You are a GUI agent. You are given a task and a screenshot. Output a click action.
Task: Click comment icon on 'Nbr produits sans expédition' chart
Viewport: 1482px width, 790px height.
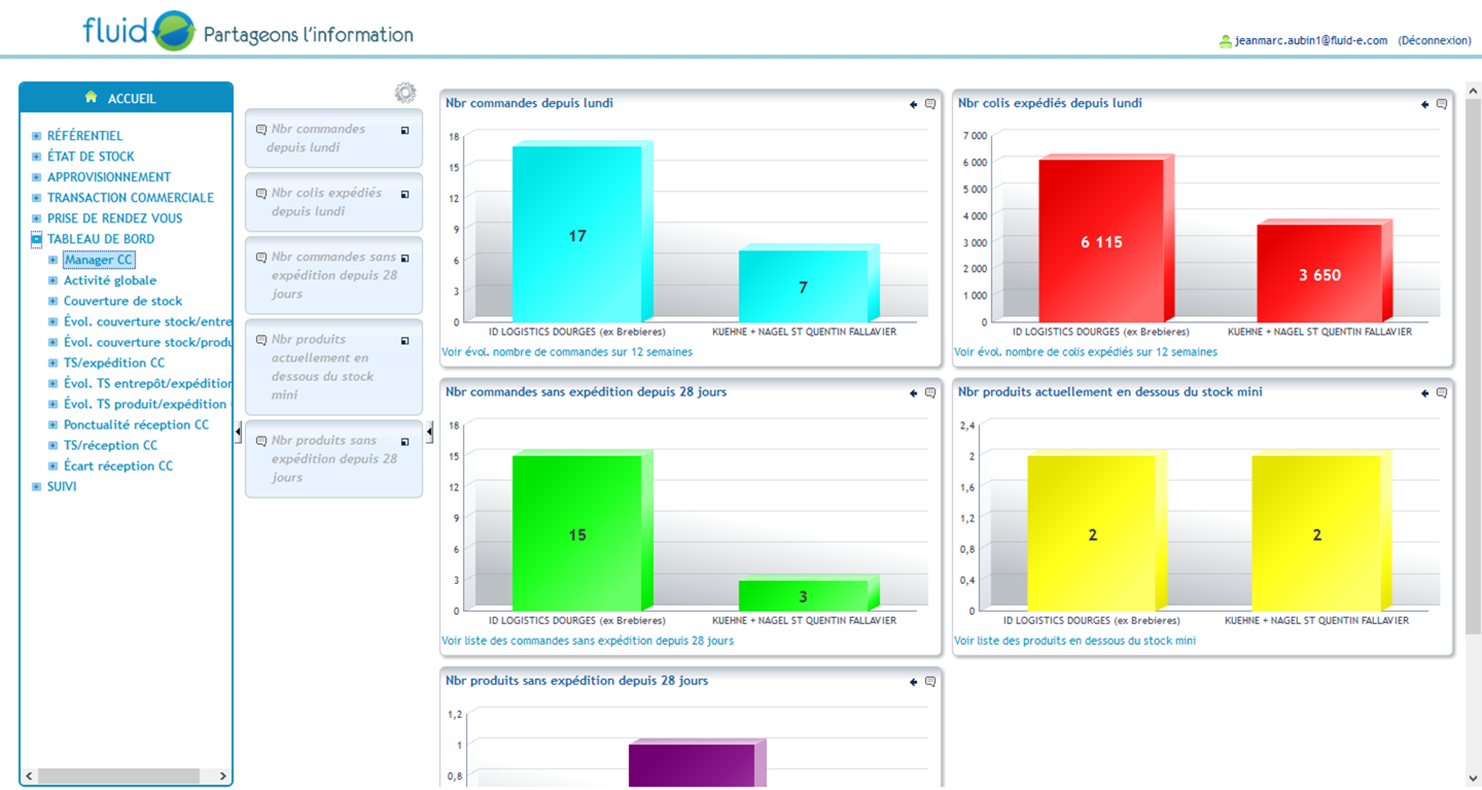[930, 682]
